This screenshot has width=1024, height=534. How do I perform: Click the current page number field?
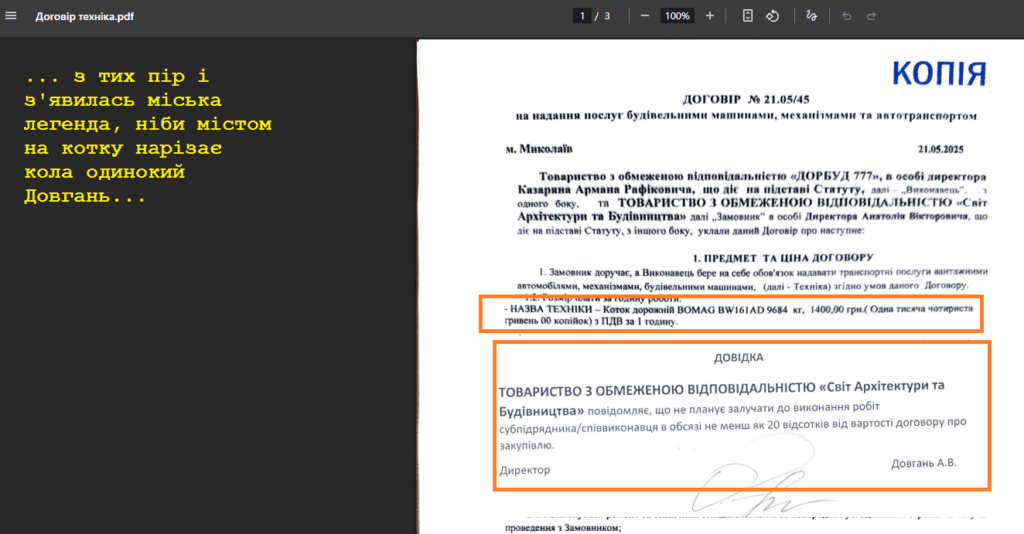pos(582,16)
